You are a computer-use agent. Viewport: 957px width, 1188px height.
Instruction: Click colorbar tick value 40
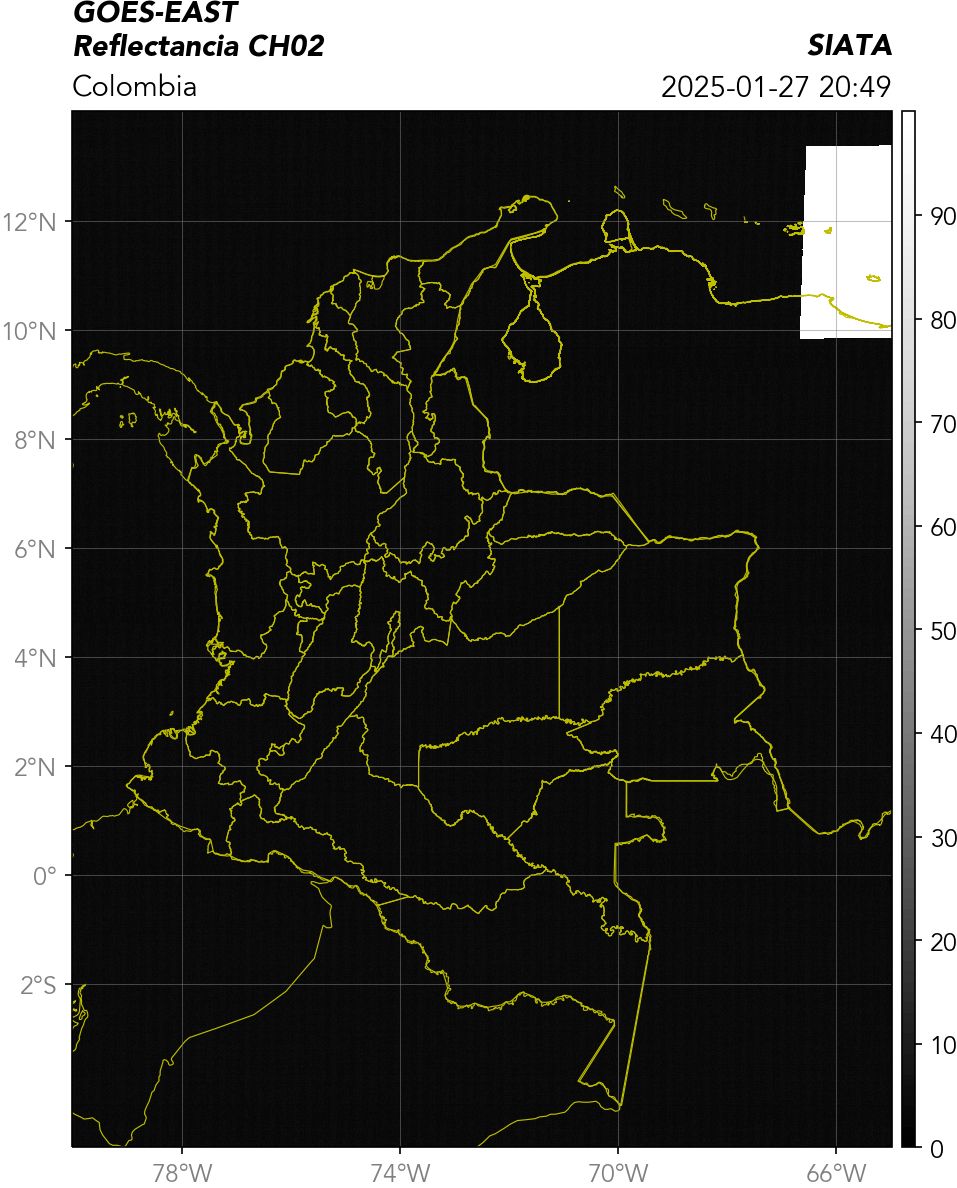(943, 734)
